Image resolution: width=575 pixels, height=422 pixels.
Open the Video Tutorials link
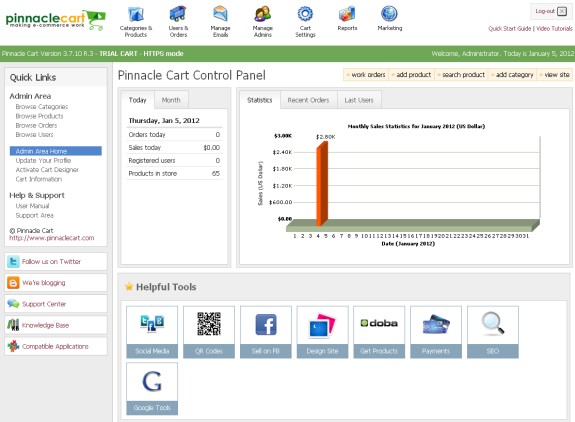[554, 29]
